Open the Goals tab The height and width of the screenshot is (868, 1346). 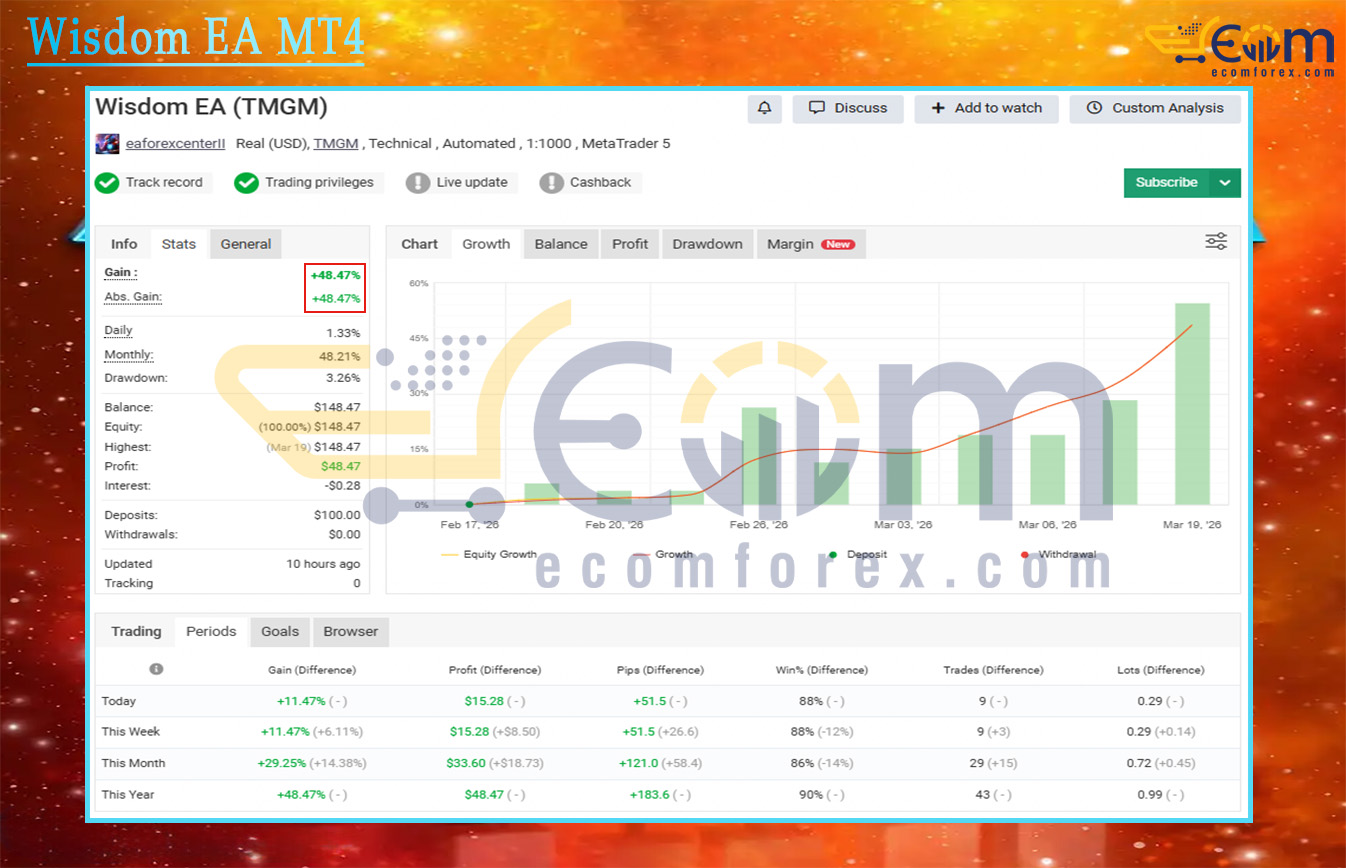[x=280, y=631]
